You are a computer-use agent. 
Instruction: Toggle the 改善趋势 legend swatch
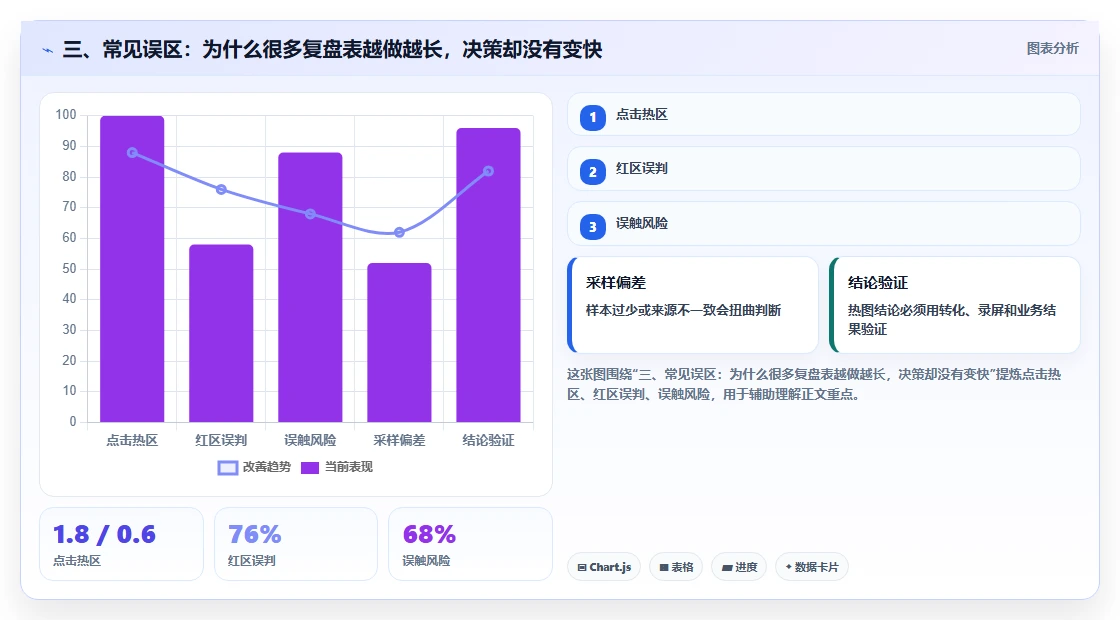pyautogui.click(x=228, y=468)
